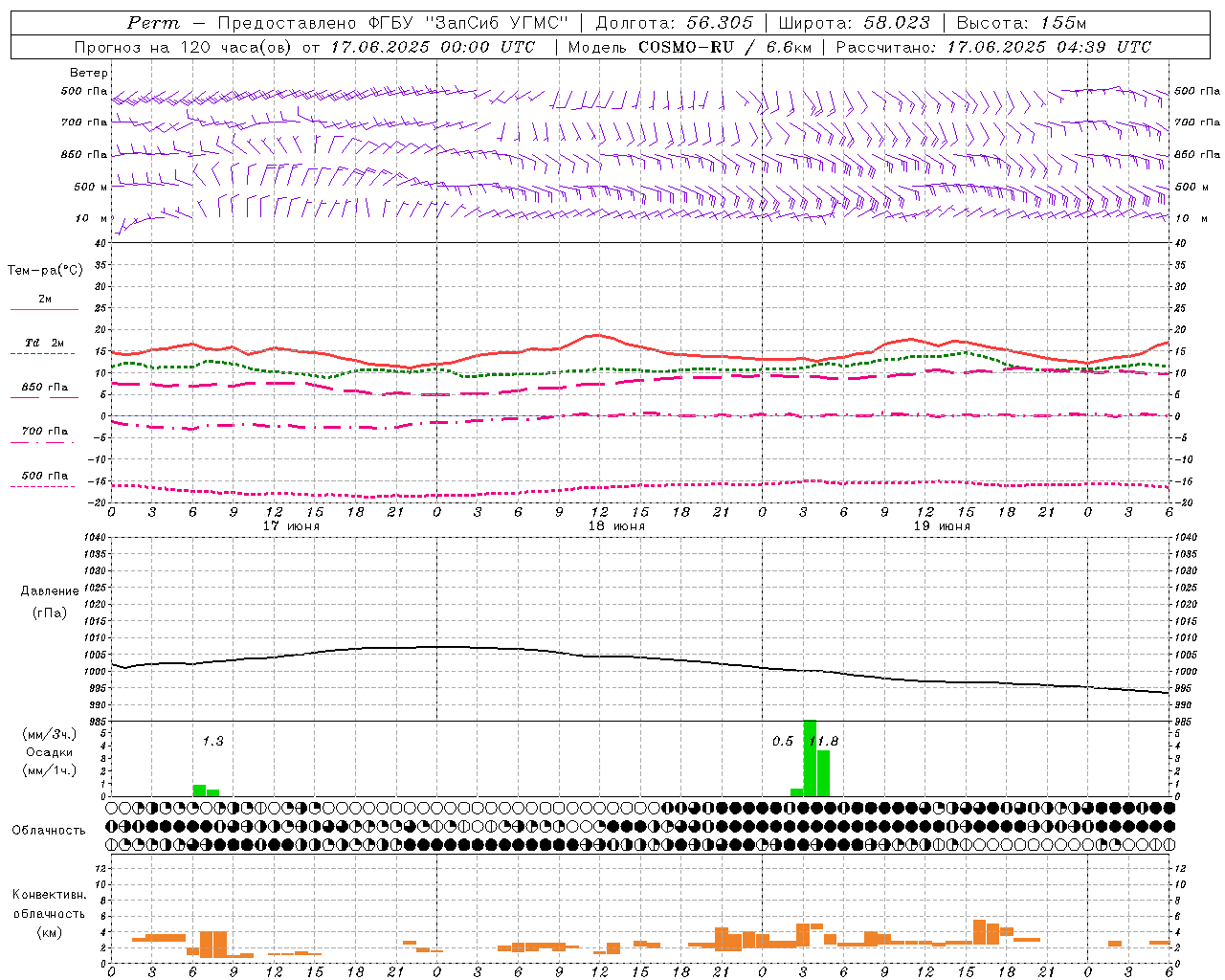Click the "0.5" precipitation amount value
The image size is (1225, 980).
pyautogui.click(x=783, y=741)
